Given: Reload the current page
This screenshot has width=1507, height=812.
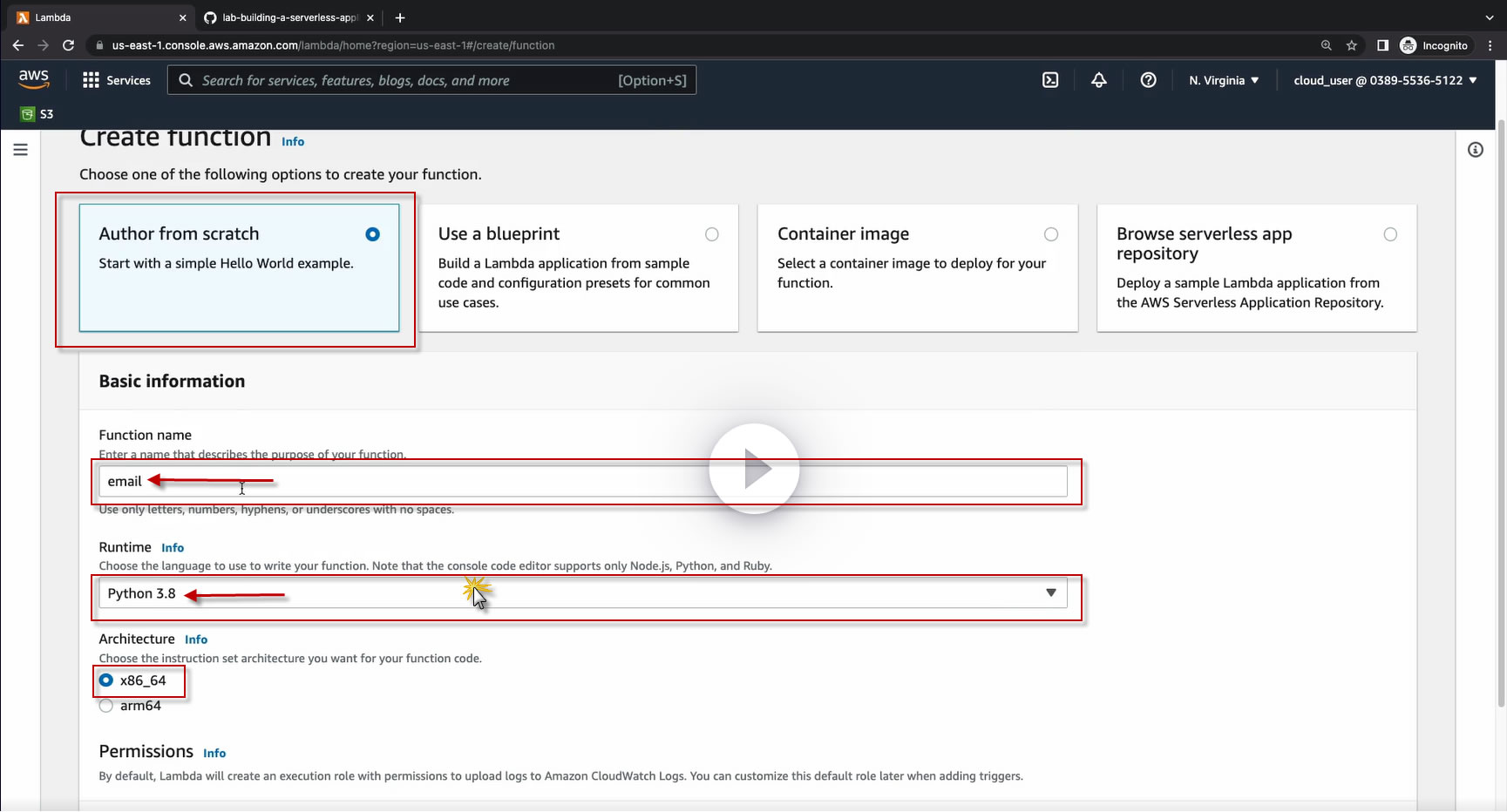Looking at the screenshot, I should 68,45.
